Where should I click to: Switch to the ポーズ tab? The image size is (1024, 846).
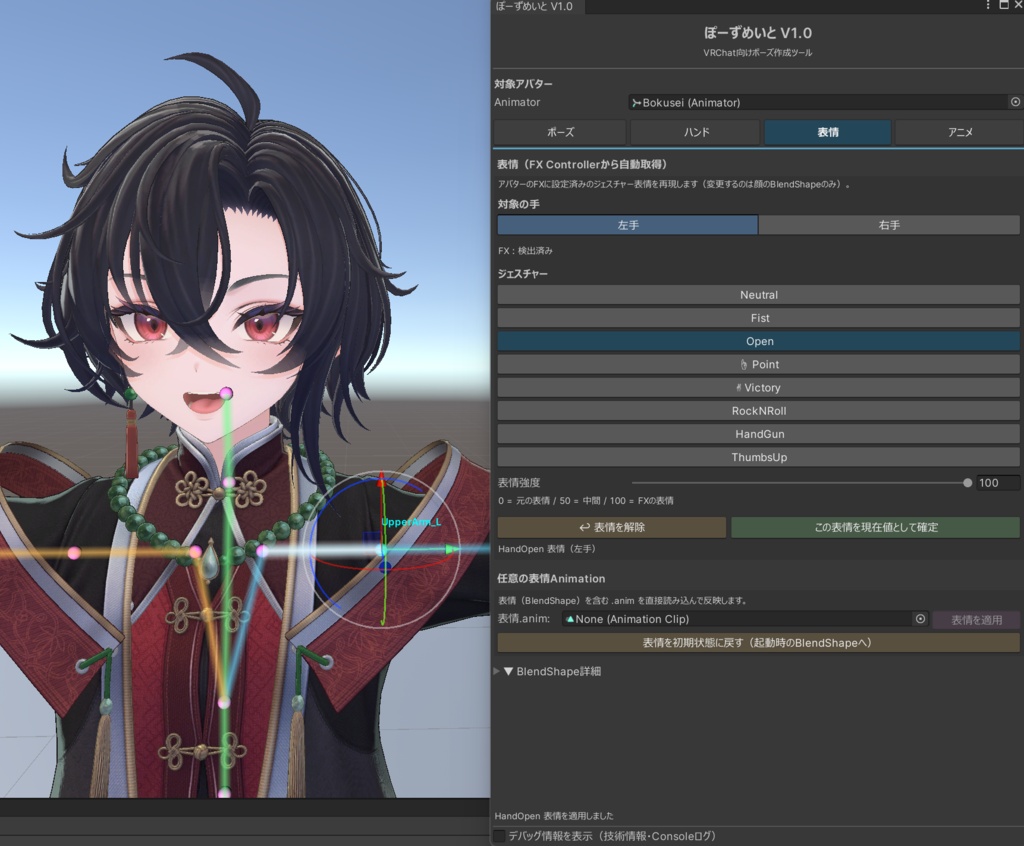[560, 132]
